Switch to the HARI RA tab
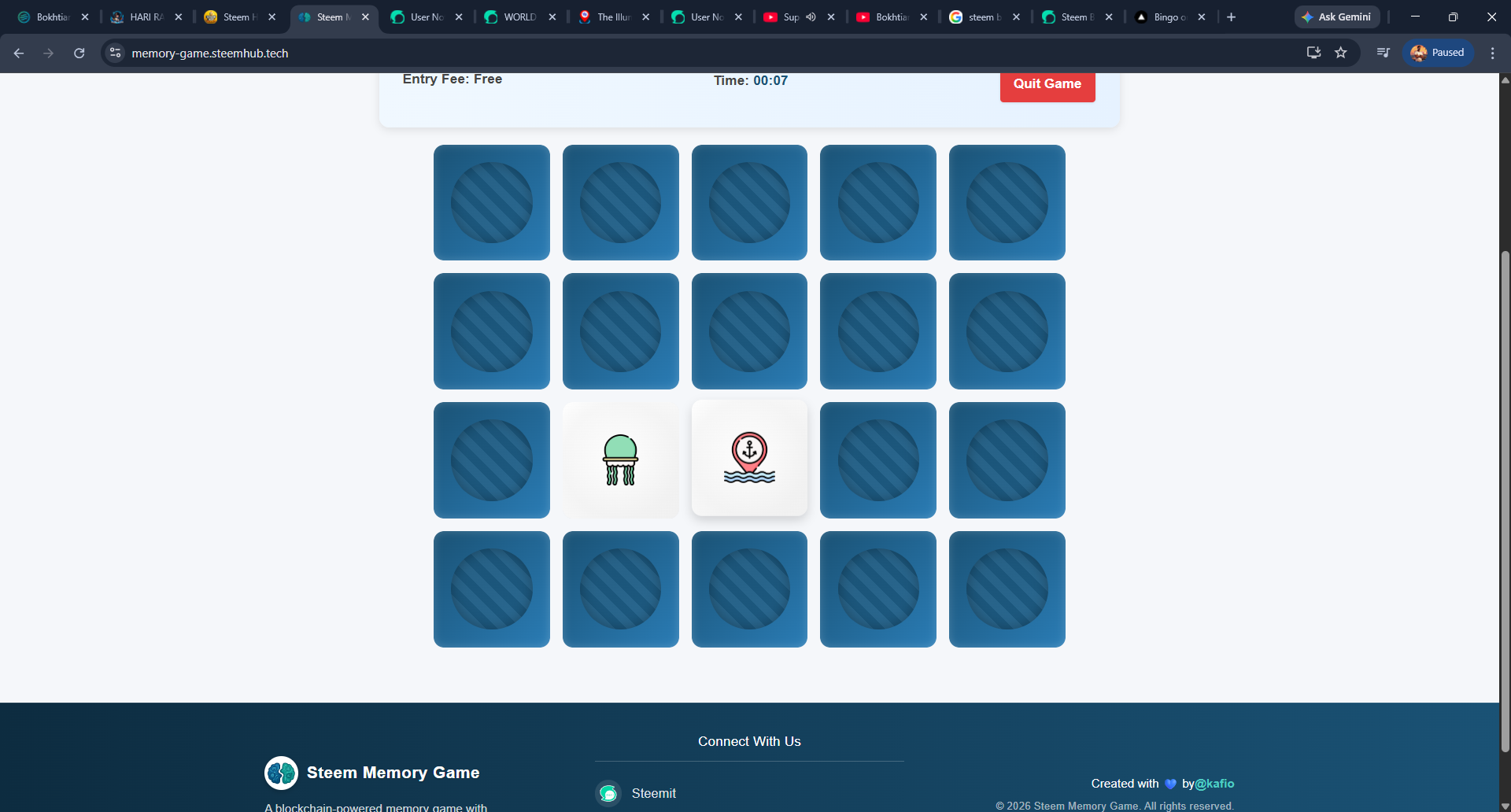 pos(146,17)
